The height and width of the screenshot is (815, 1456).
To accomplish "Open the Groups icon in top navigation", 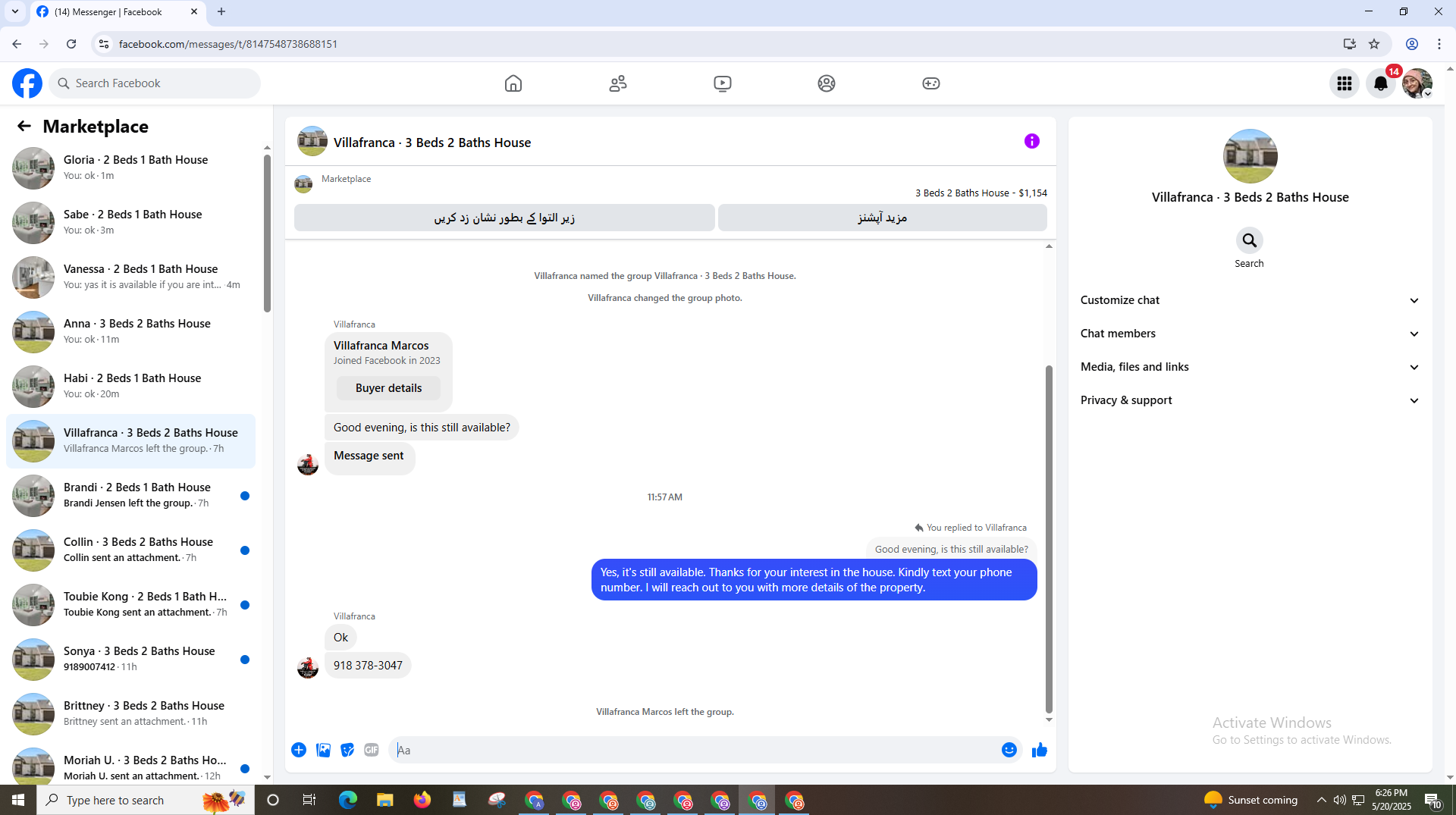I will click(x=827, y=83).
